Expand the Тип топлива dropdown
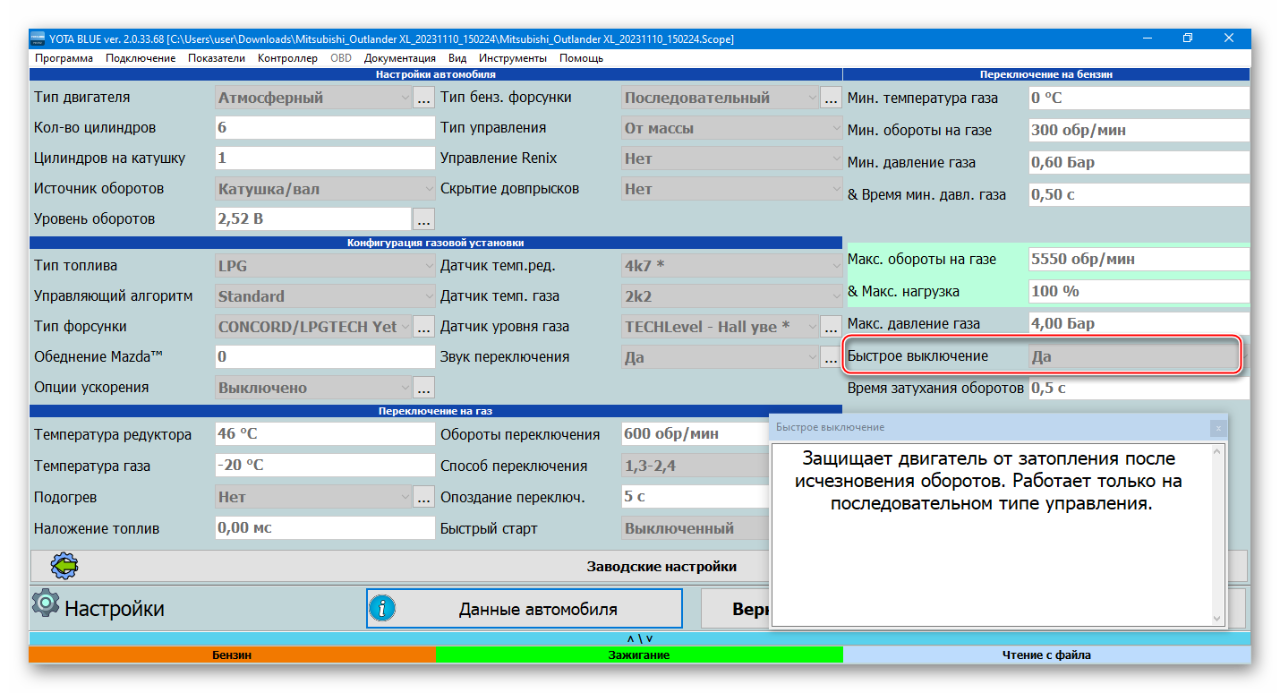The height and width of the screenshot is (693, 1280). click(x=325, y=266)
